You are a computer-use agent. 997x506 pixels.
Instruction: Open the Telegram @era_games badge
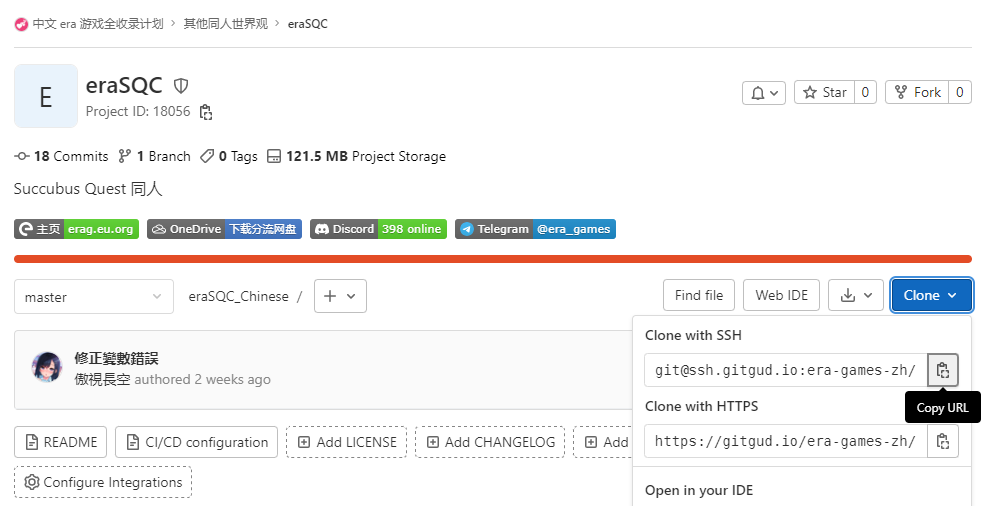coord(535,229)
